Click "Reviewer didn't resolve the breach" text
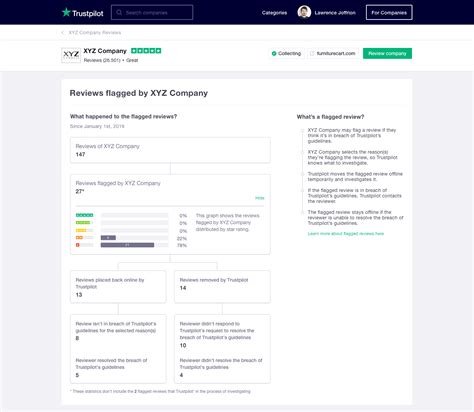This screenshot has height=412, width=474. (x=221, y=364)
